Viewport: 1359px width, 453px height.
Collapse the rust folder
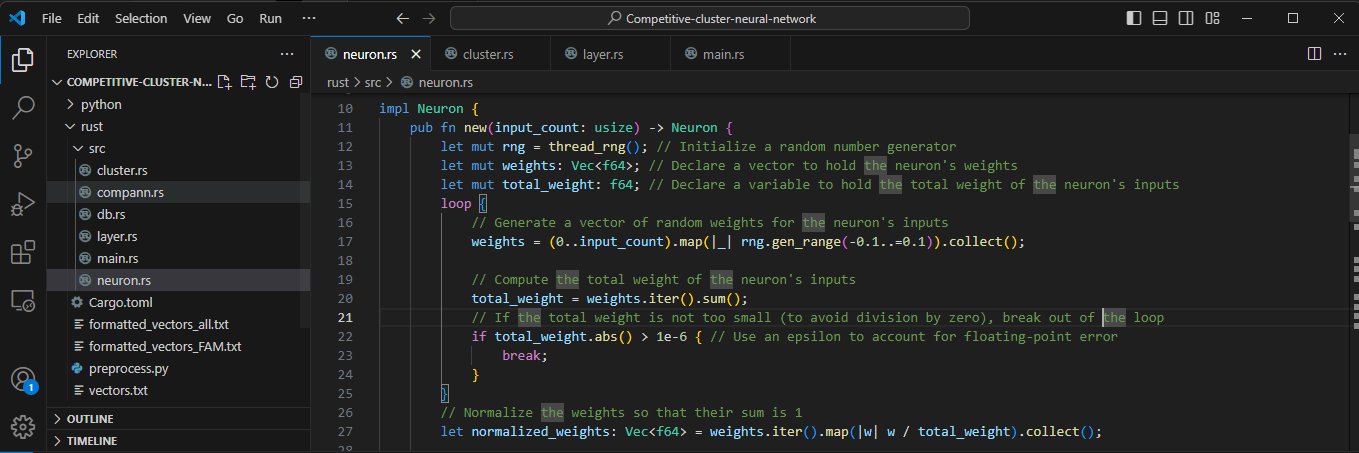pyautogui.click(x=179, y=127)
